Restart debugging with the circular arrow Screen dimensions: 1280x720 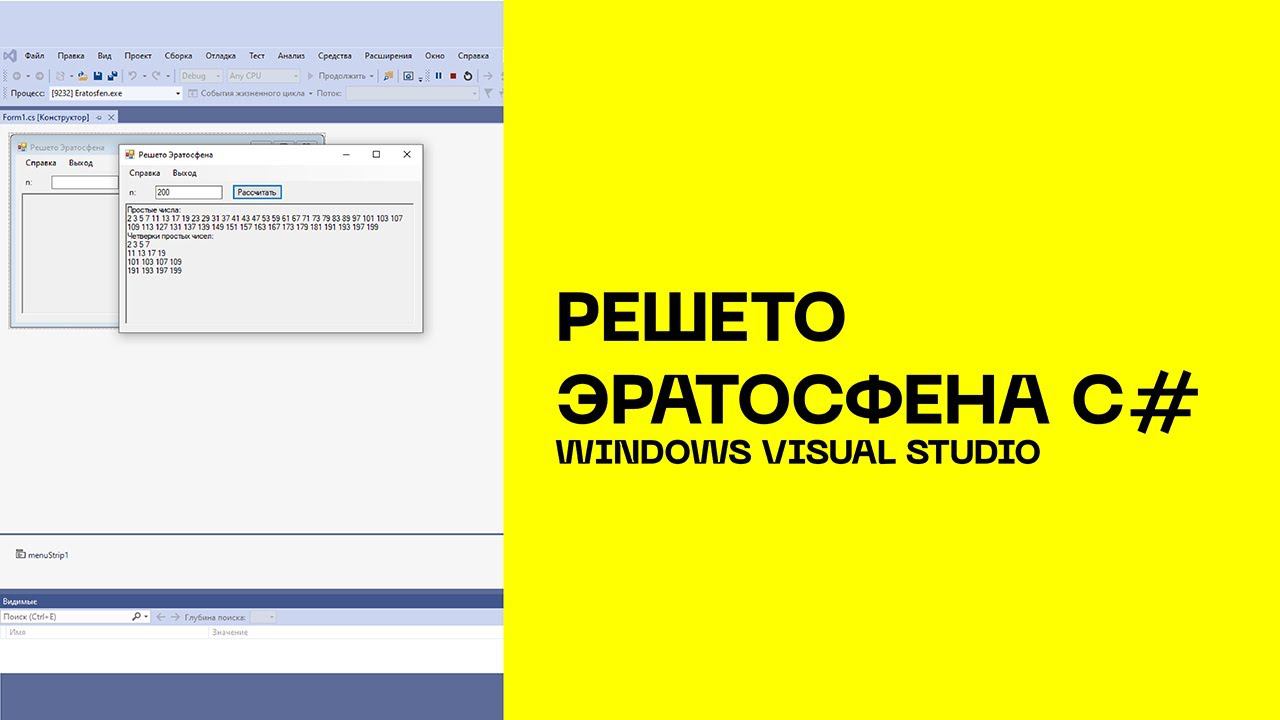point(468,76)
